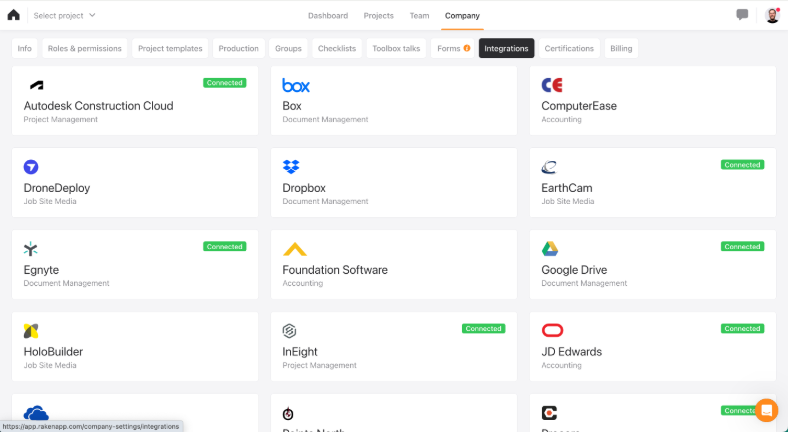Screen dimensions: 788x432
Task: Open Dashboard in the top navigation
Action: click(328, 15)
